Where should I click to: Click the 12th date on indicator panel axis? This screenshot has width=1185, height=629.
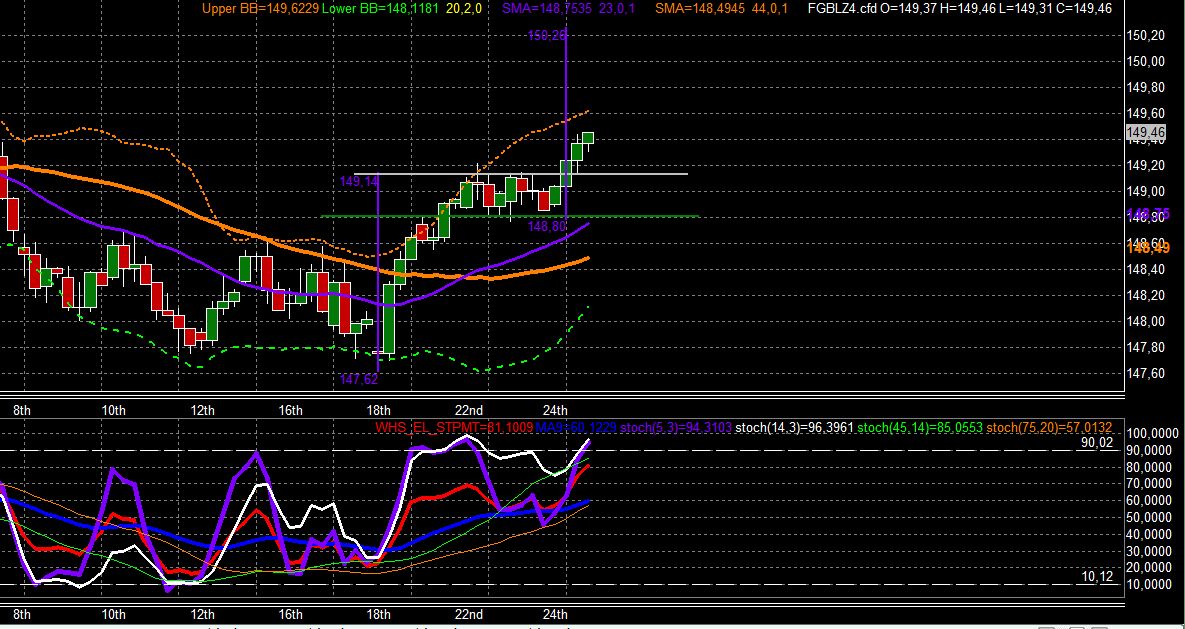coord(202,614)
